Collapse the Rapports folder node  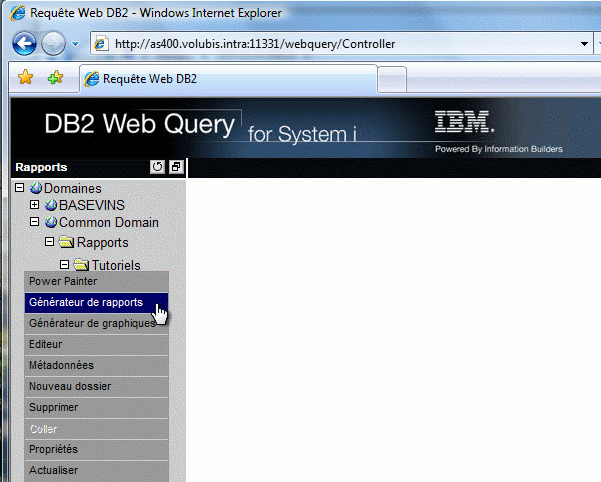(49, 242)
